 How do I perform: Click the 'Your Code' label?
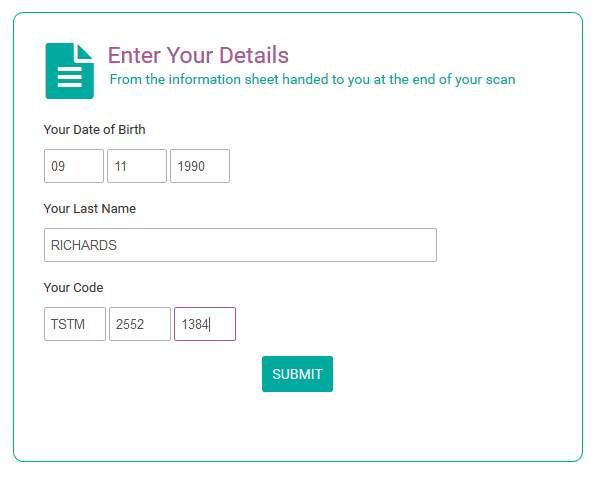73,288
